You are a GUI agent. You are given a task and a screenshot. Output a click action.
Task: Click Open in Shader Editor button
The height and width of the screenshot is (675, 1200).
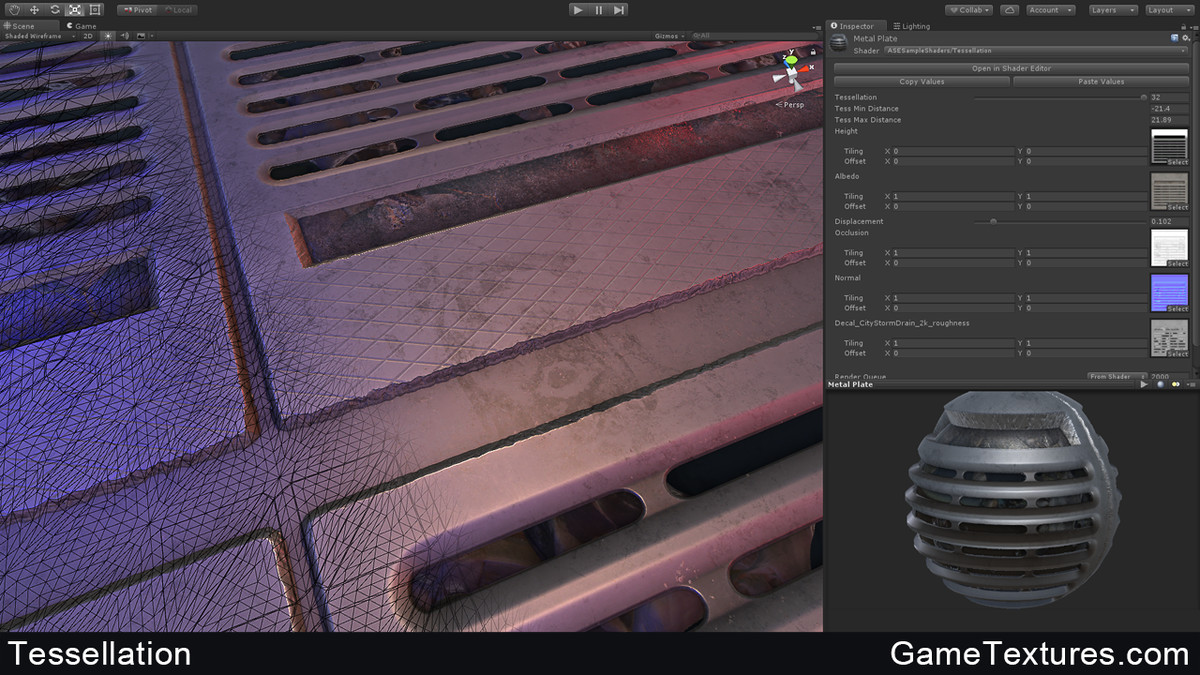[x=1011, y=68]
